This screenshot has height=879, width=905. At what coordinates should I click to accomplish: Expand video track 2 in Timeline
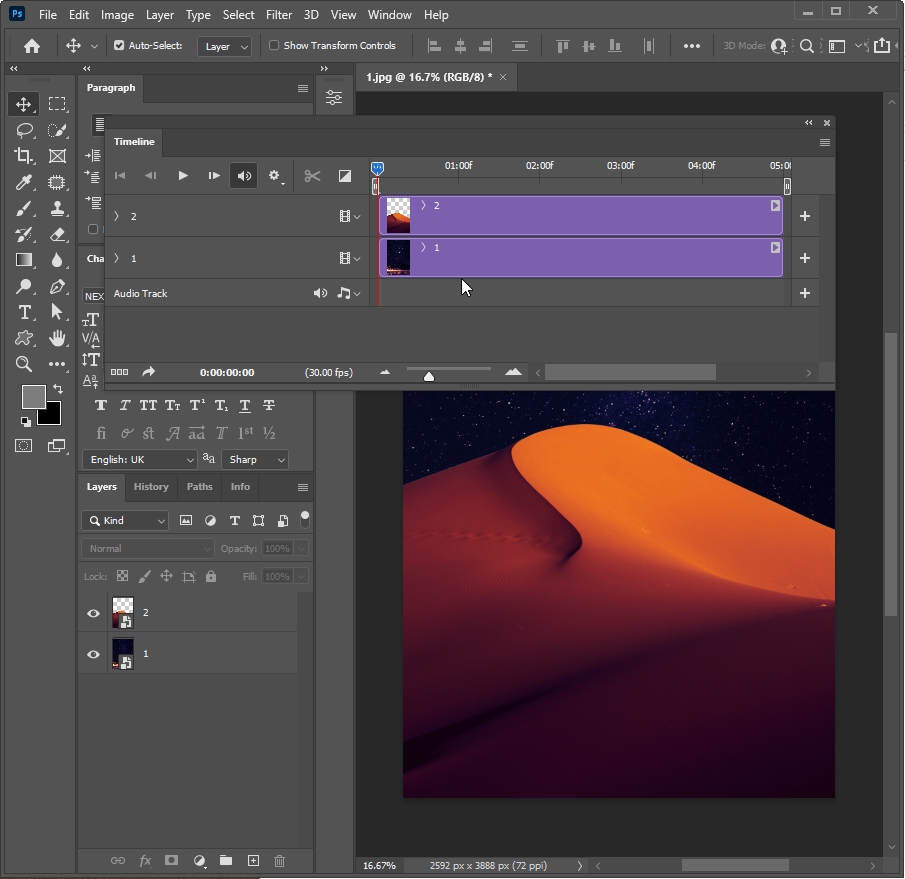pyautogui.click(x=117, y=216)
